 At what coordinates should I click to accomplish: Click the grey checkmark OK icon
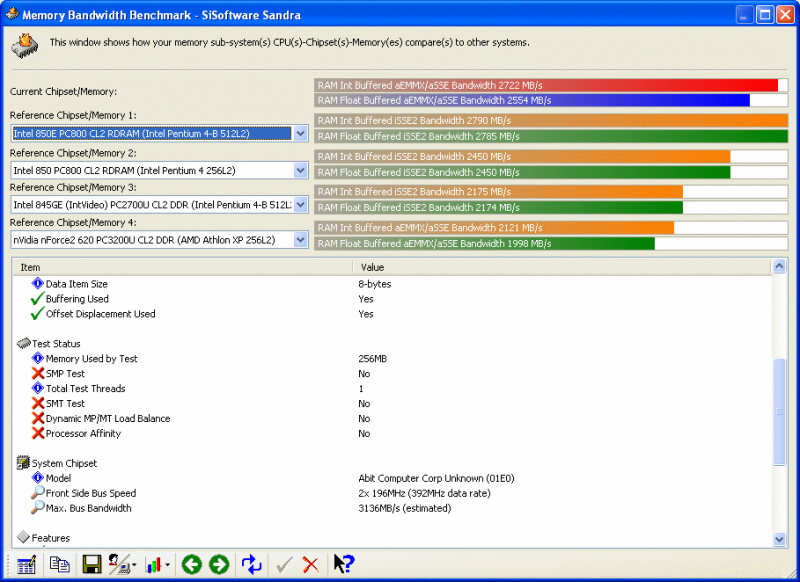coord(284,565)
